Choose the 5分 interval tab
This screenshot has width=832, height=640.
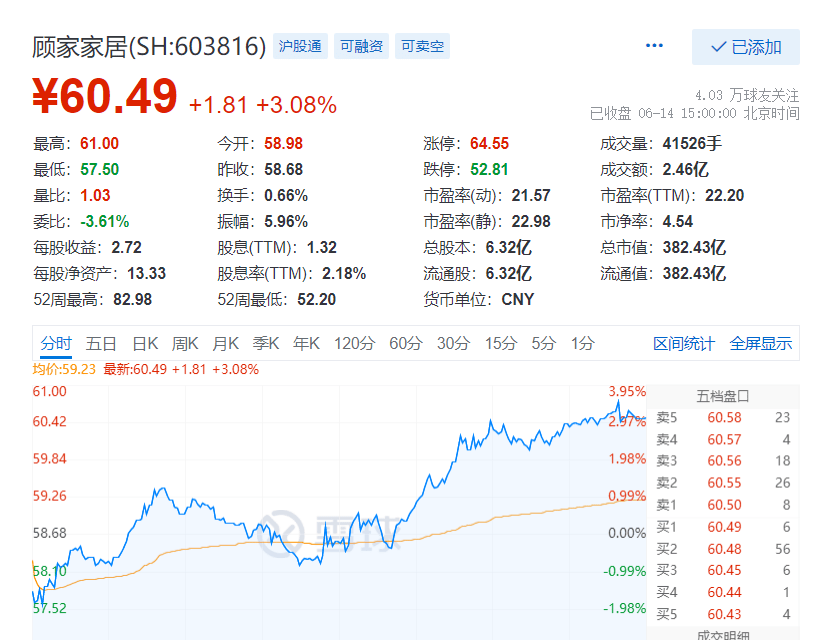point(543,344)
